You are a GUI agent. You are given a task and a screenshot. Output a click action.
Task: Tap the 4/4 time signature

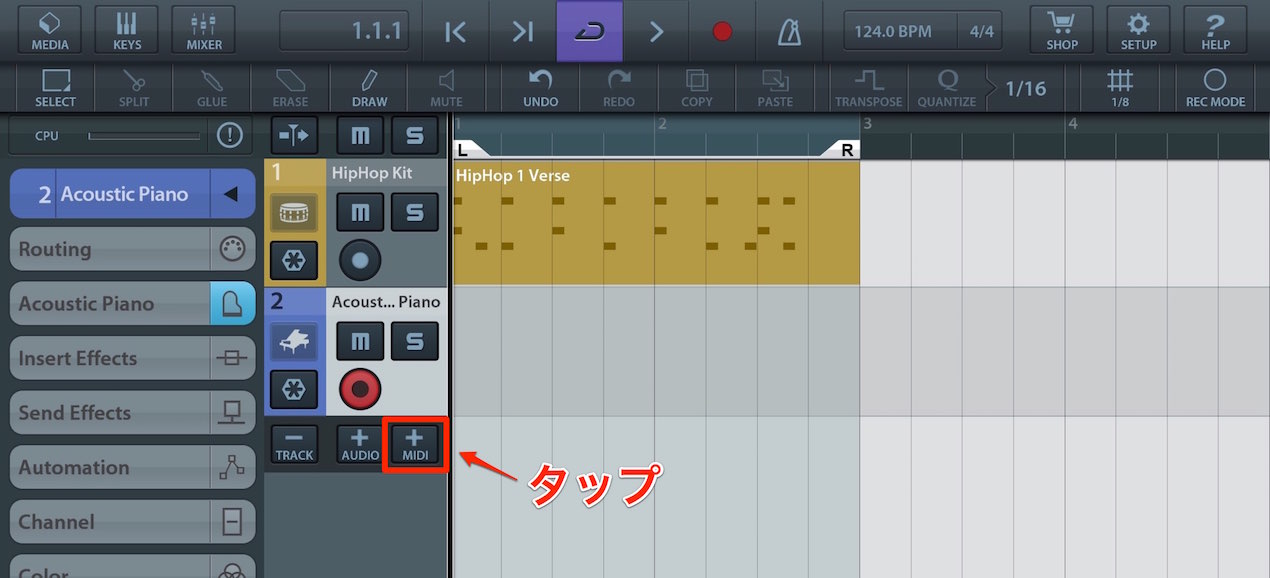(x=981, y=32)
